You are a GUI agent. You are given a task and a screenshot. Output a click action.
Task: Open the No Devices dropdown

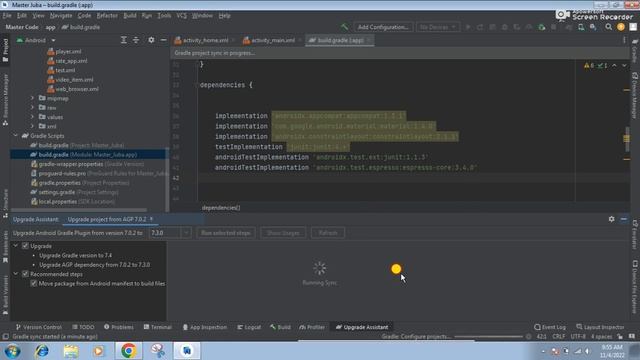(438, 27)
